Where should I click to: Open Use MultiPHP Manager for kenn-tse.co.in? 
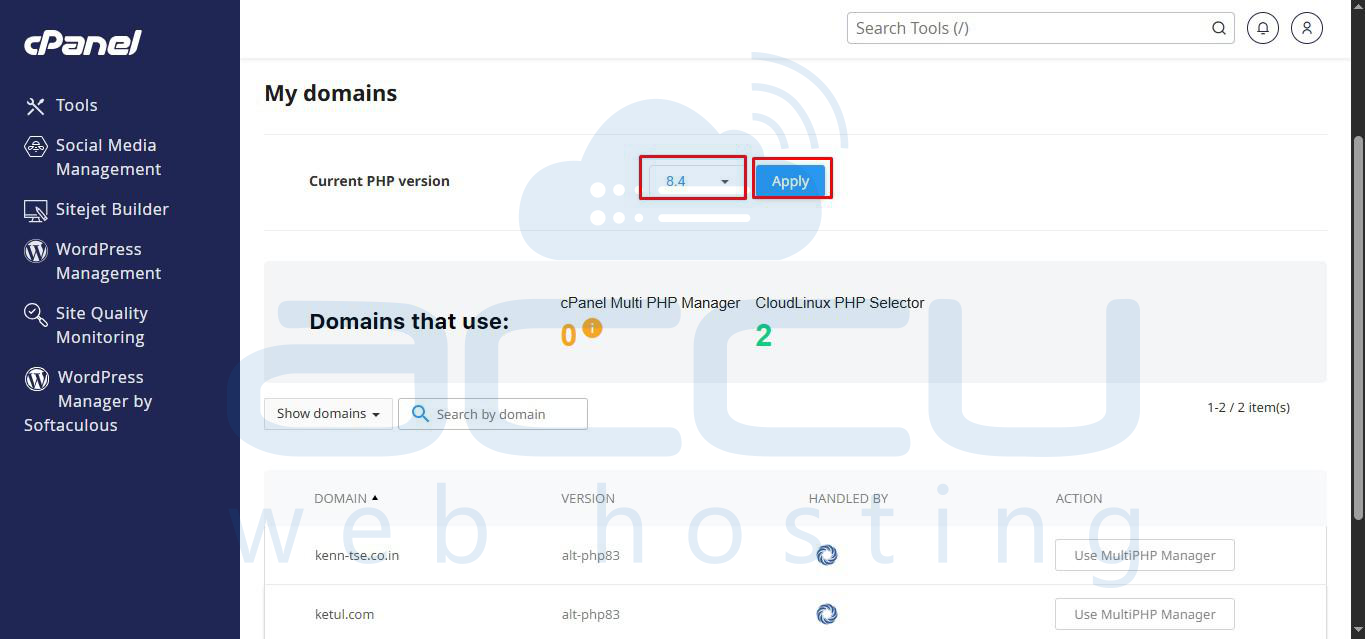tap(1144, 555)
